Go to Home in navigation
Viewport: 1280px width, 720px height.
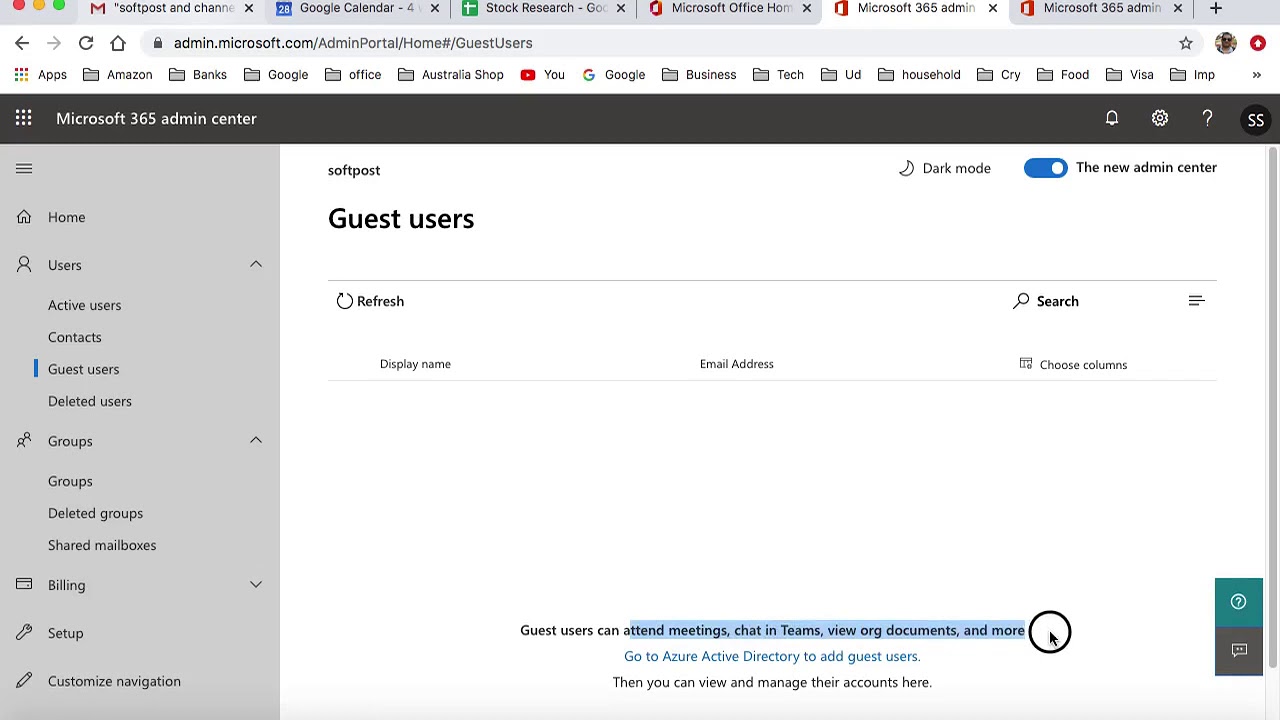tap(66, 217)
